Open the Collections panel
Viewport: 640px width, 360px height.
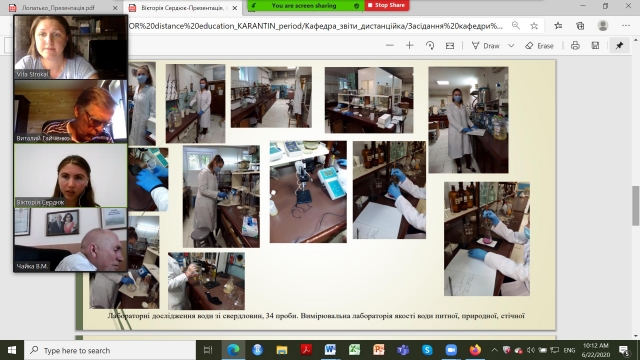[x=580, y=26]
